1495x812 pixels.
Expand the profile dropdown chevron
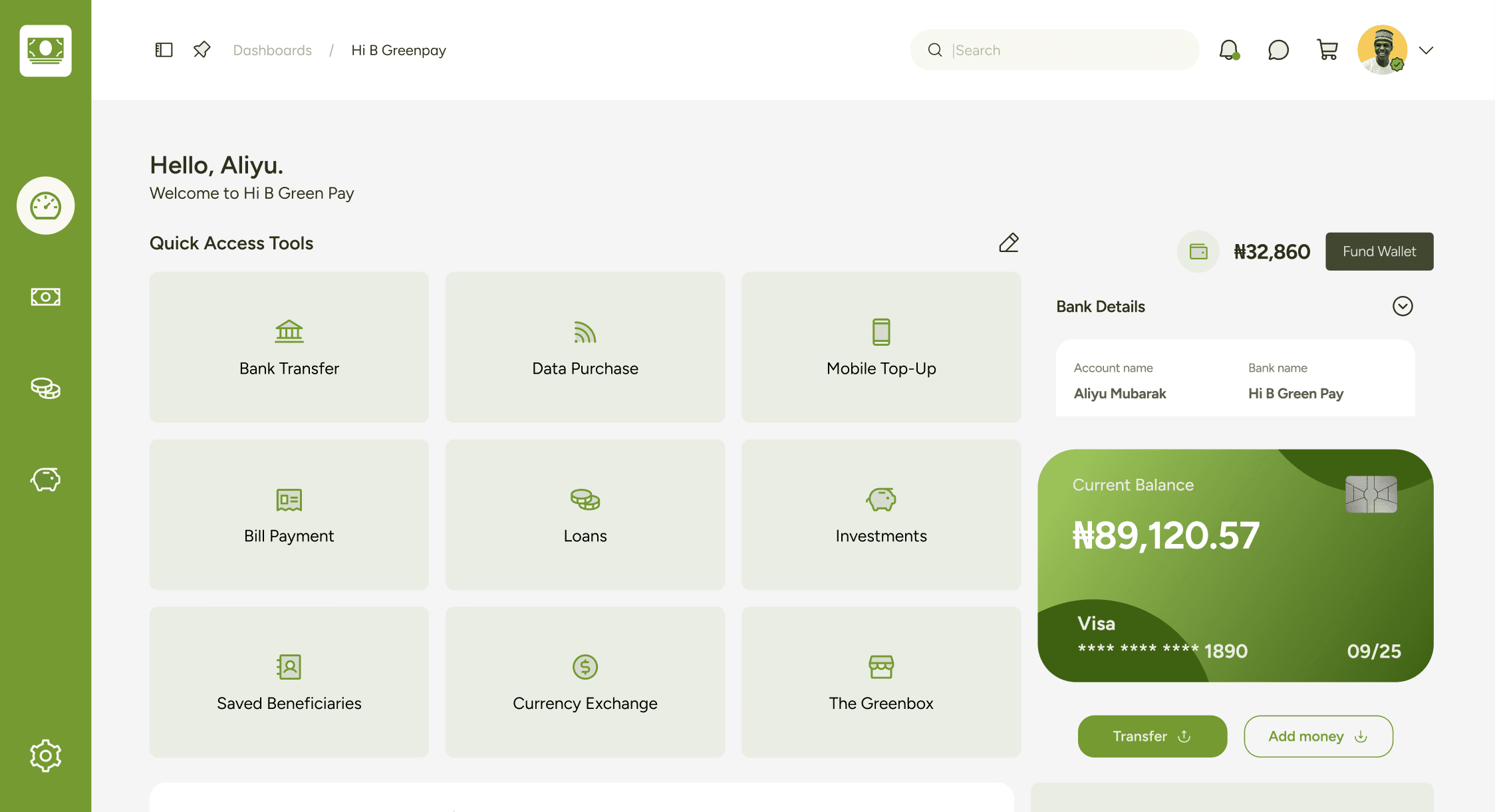tap(1426, 51)
